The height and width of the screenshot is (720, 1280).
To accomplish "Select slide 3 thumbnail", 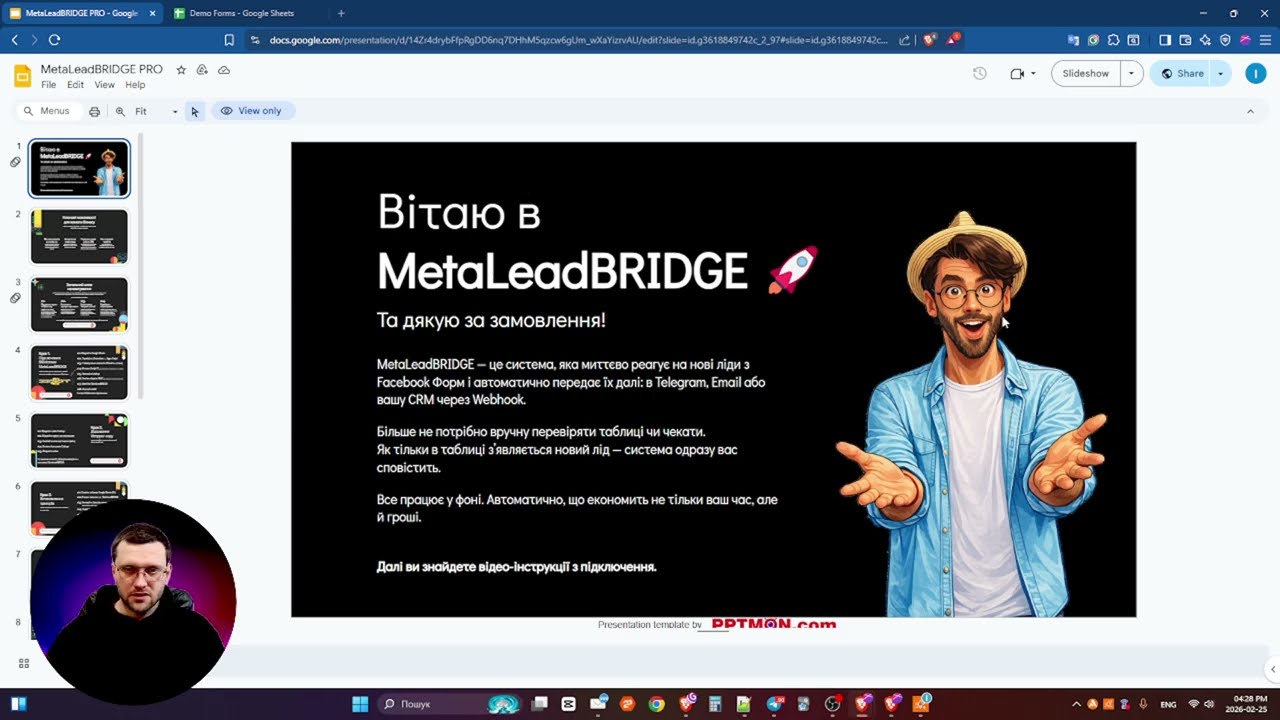I will (x=79, y=304).
